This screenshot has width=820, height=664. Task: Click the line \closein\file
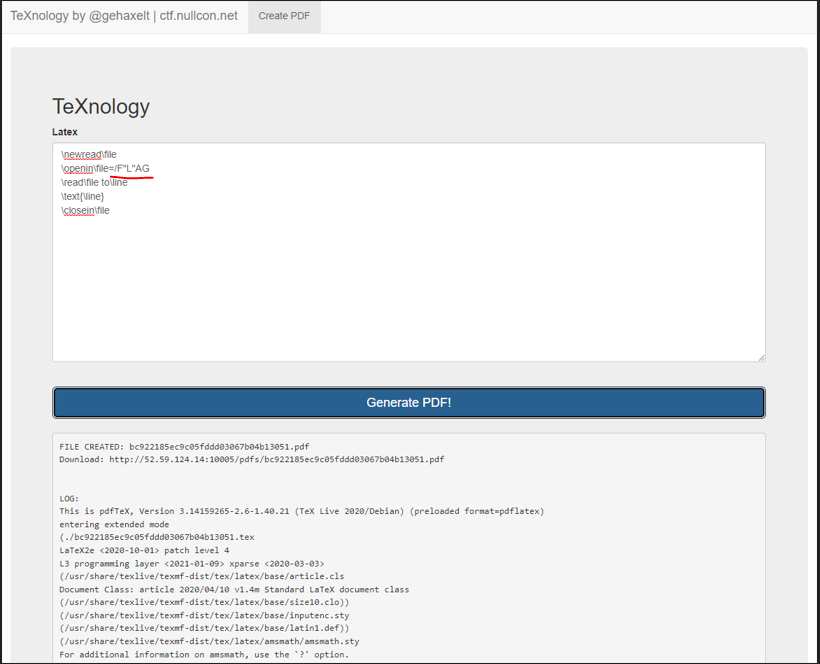pos(85,211)
